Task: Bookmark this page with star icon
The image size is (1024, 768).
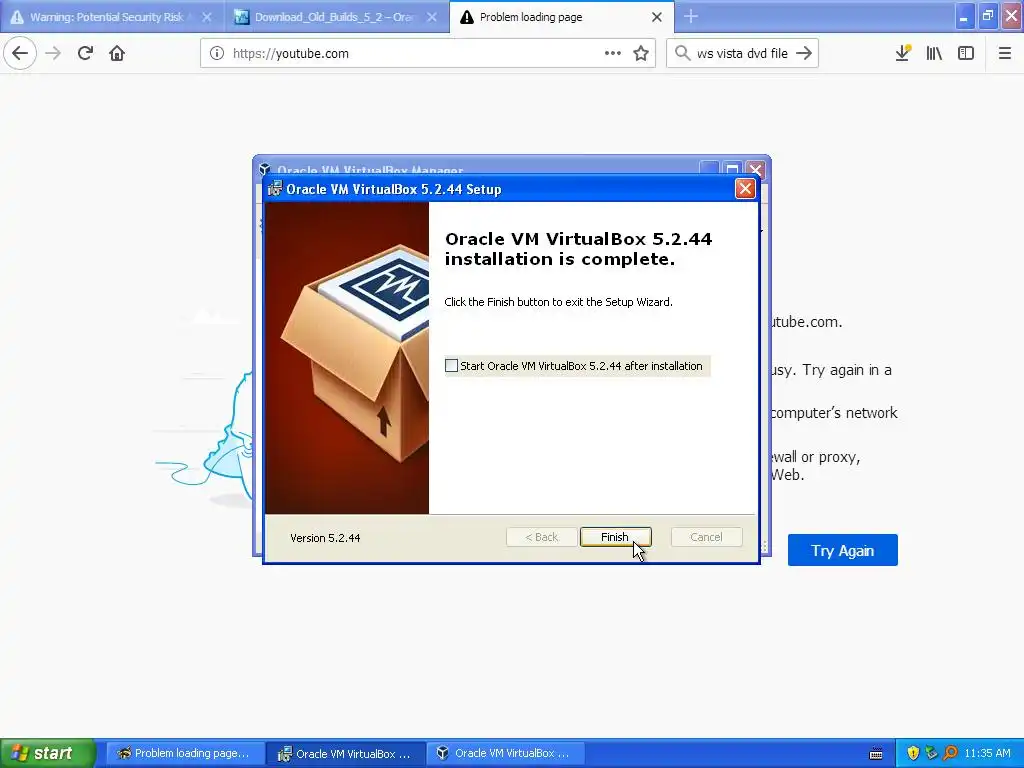Action: click(x=641, y=54)
